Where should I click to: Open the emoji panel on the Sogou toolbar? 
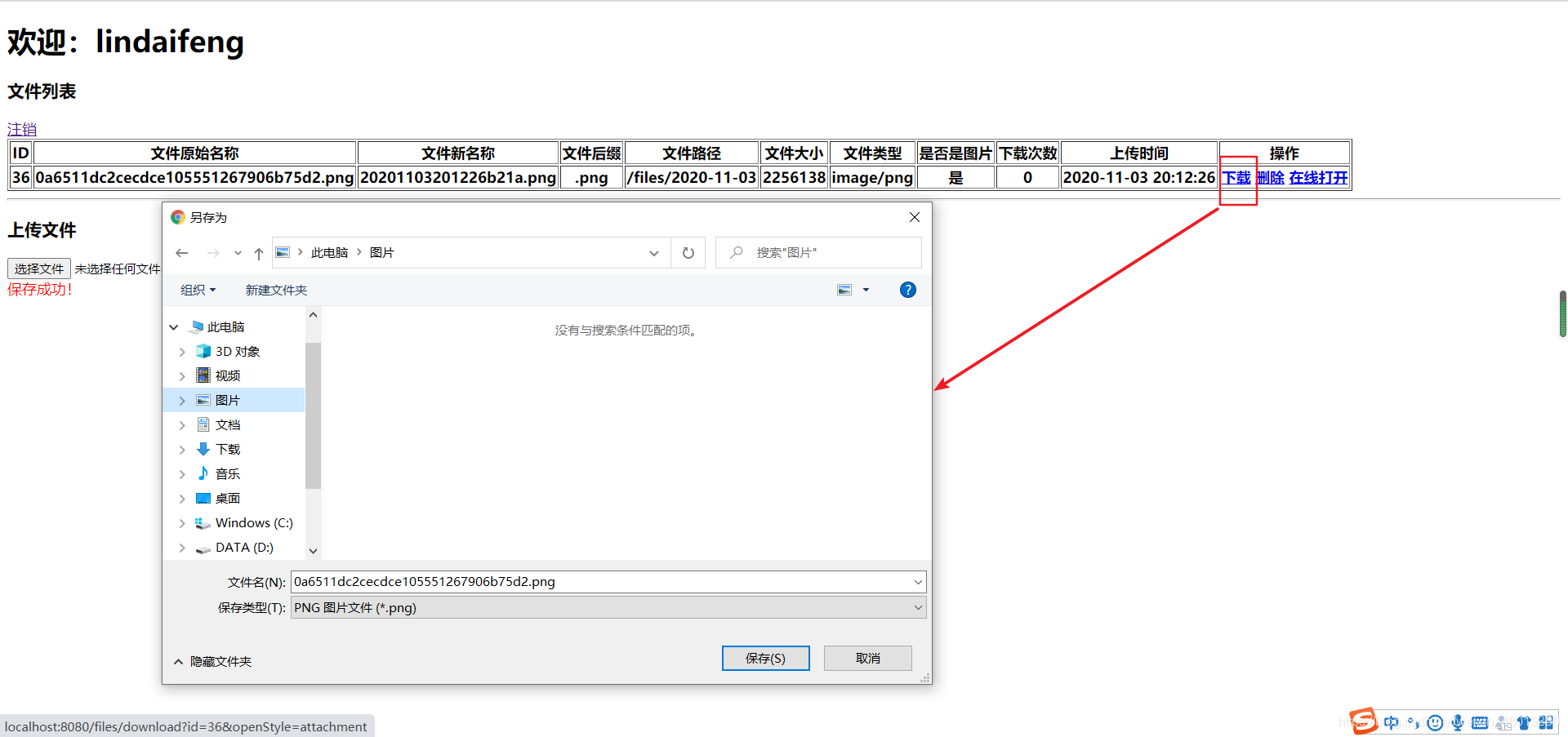coord(1435,722)
